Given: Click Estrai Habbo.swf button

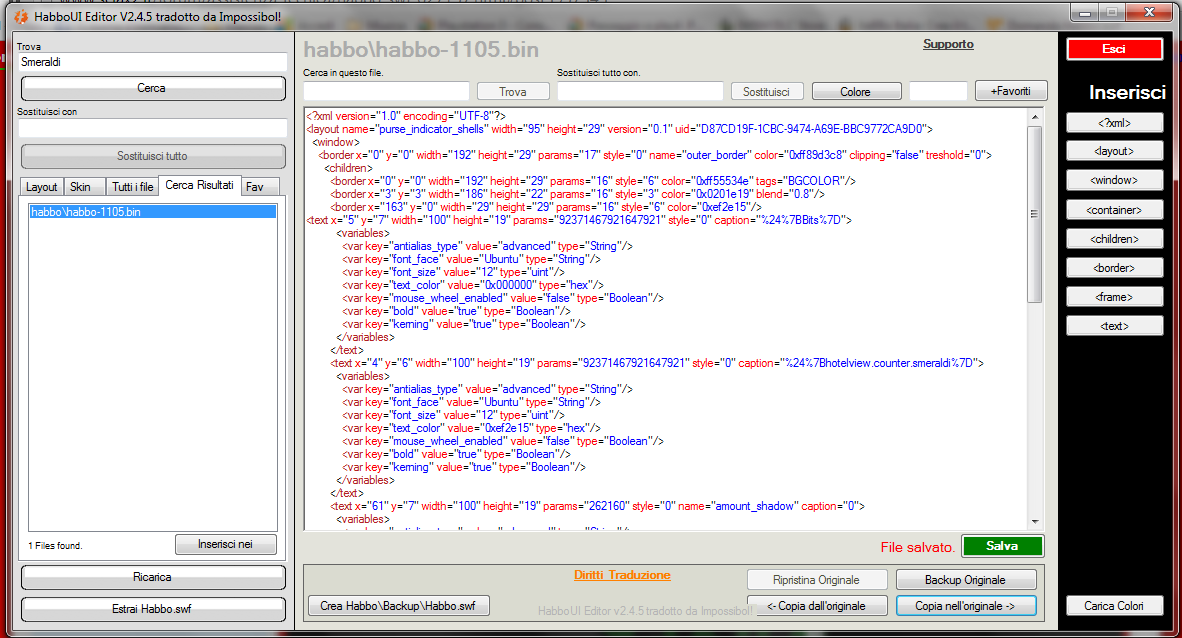Looking at the screenshot, I should coord(153,609).
